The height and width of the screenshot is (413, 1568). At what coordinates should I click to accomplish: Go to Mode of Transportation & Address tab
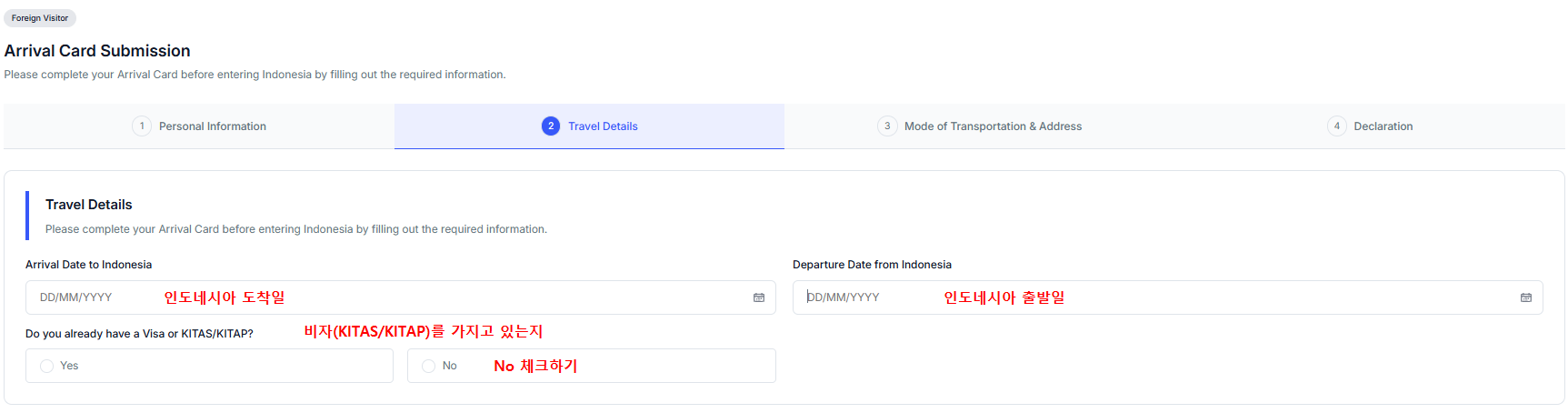pyautogui.click(x=980, y=126)
